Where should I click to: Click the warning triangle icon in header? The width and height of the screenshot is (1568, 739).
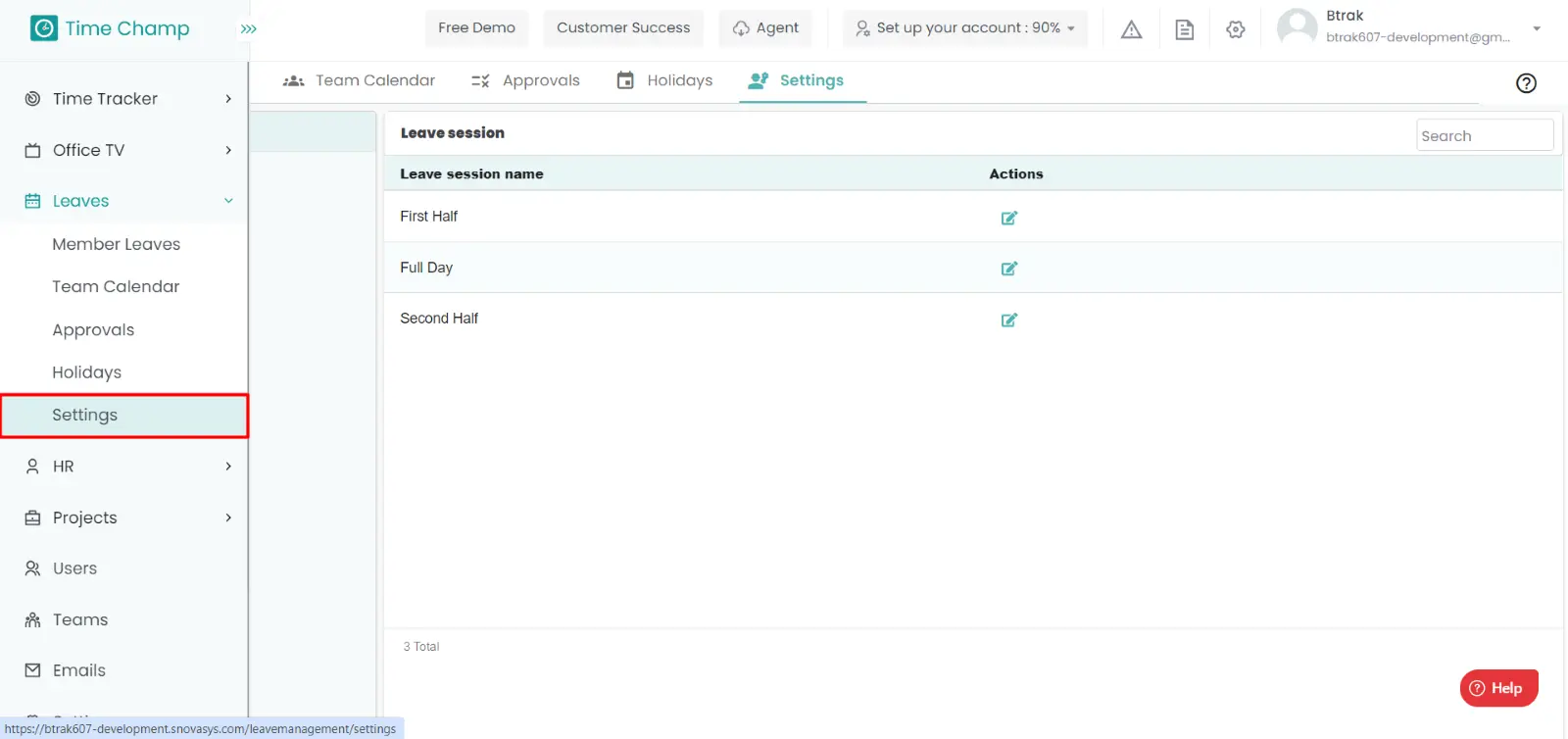pyautogui.click(x=1131, y=29)
